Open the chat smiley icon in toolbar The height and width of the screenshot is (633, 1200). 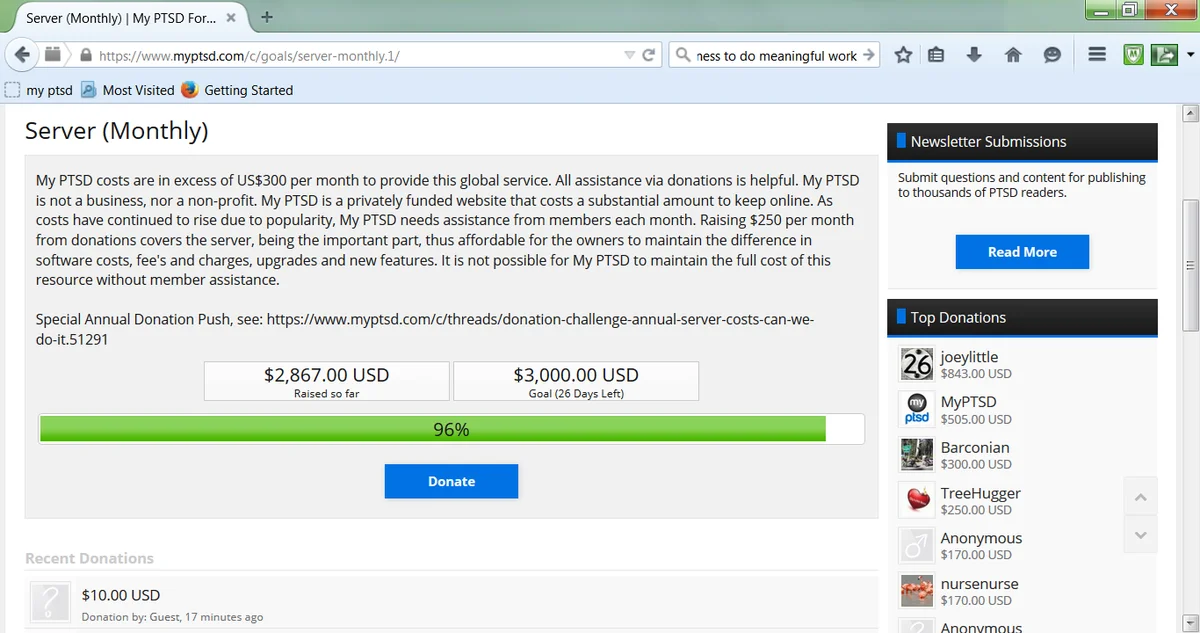point(1052,56)
